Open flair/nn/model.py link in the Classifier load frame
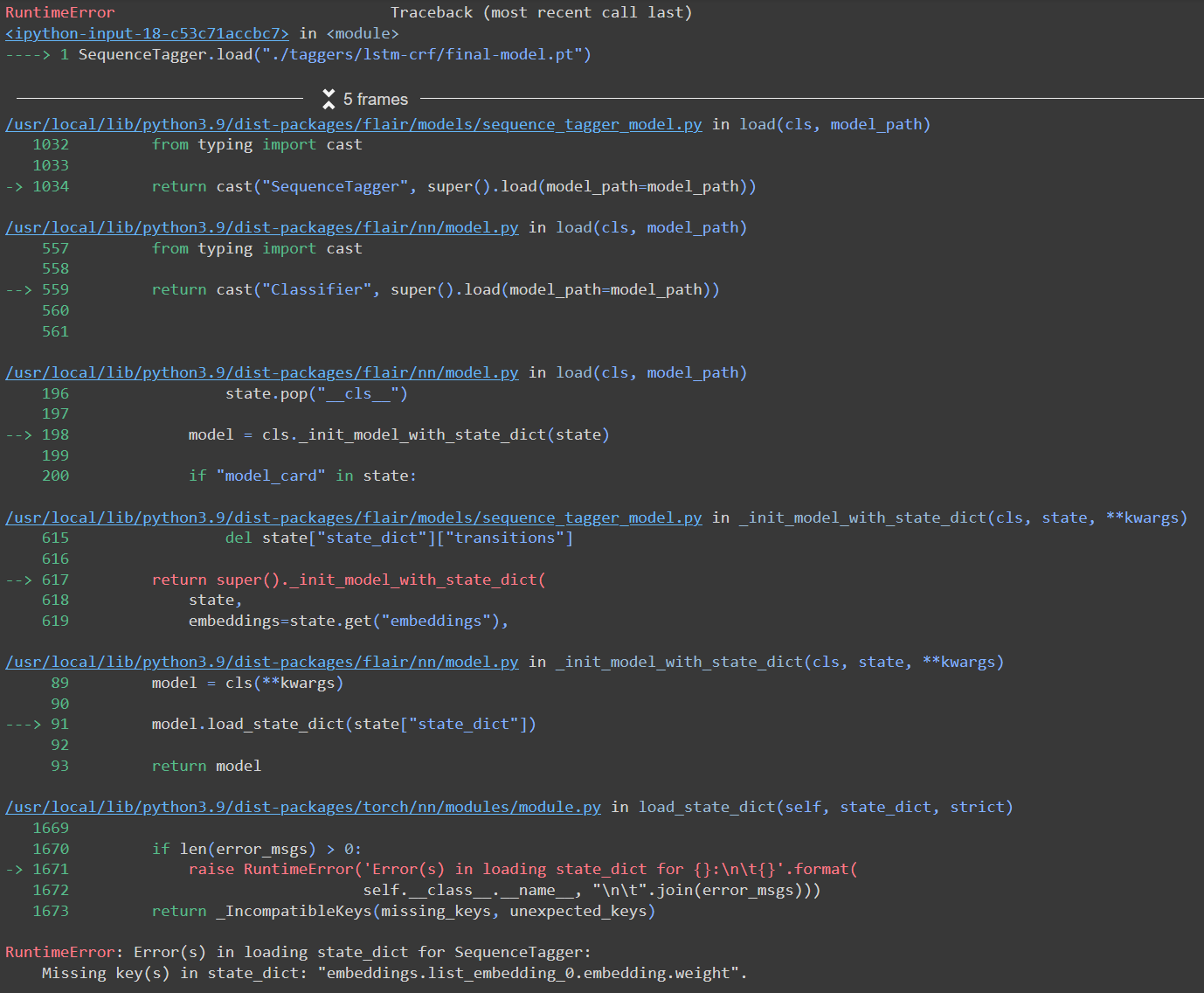The width and height of the screenshot is (1204, 993). [261, 227]
